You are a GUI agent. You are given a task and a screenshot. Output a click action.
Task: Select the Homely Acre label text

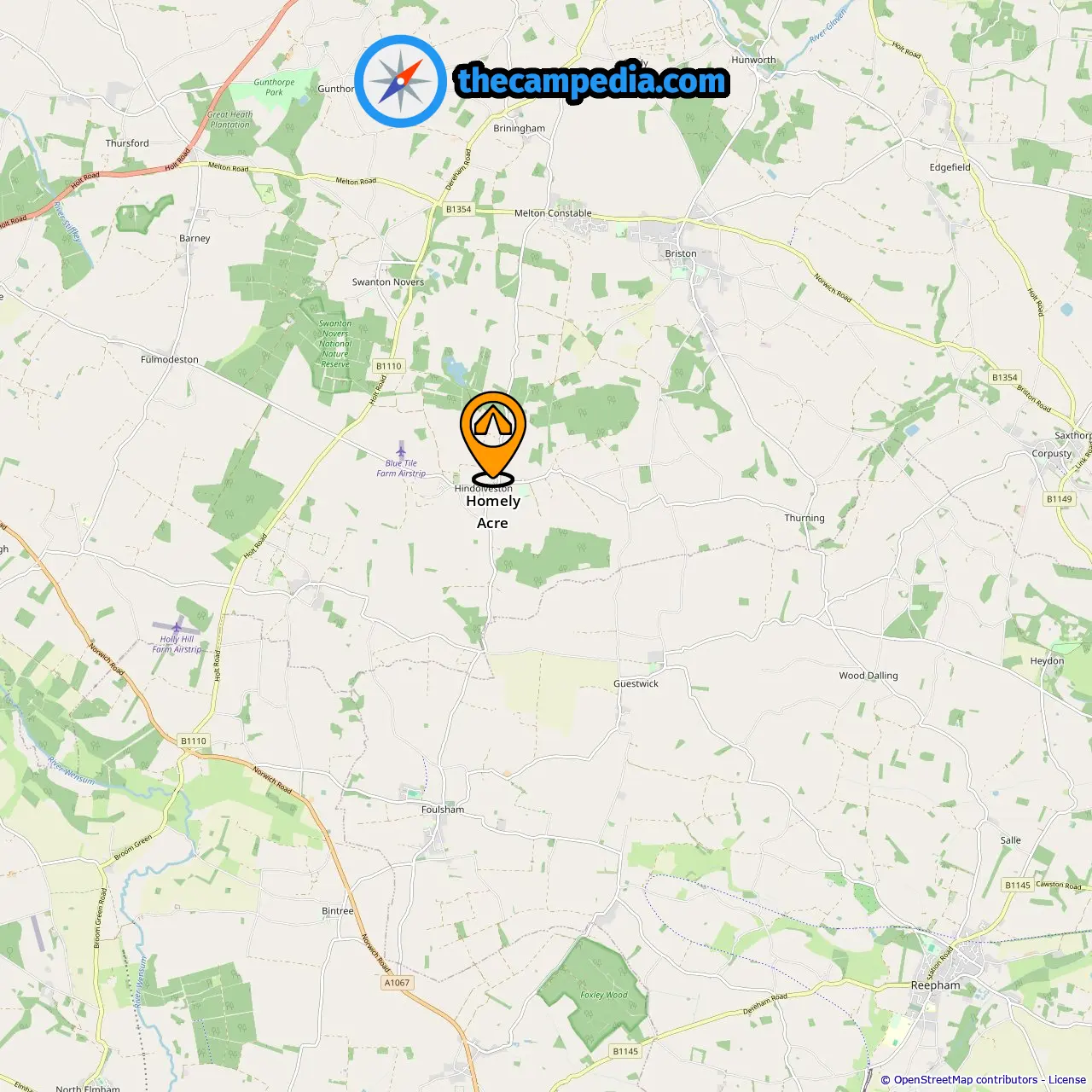pyautogui.click(x=493, y=512)
